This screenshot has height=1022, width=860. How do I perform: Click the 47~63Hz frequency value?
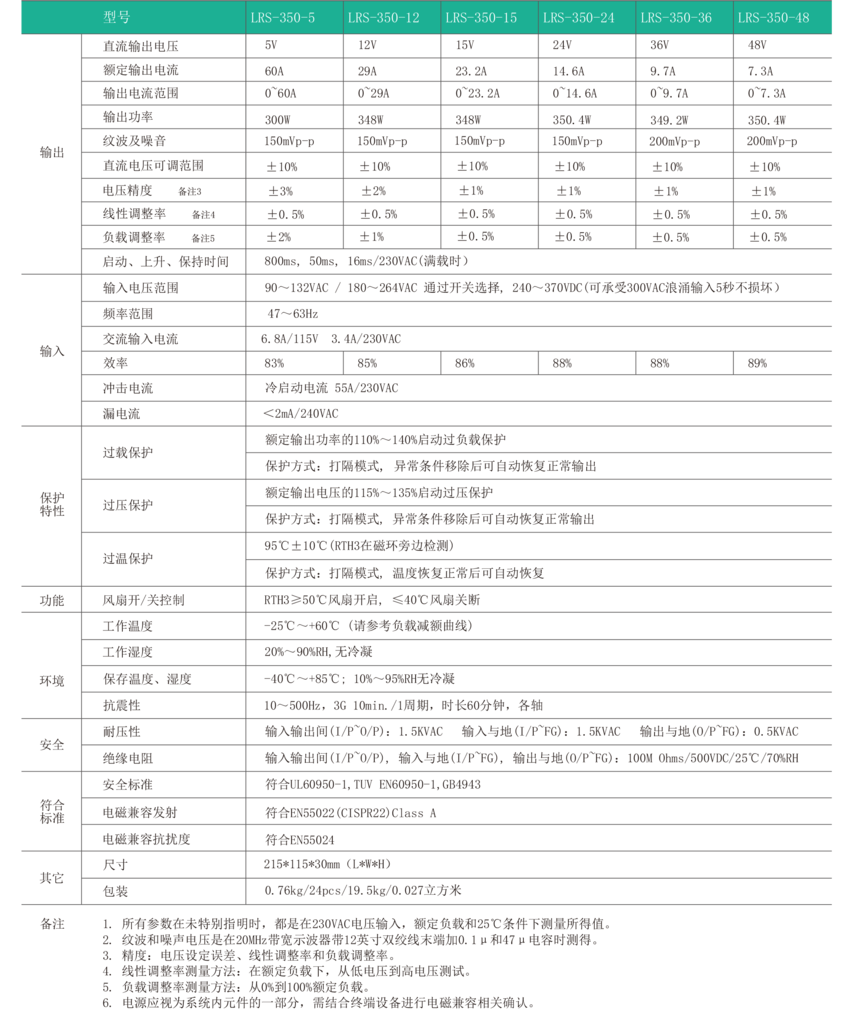tap(292, 314)
